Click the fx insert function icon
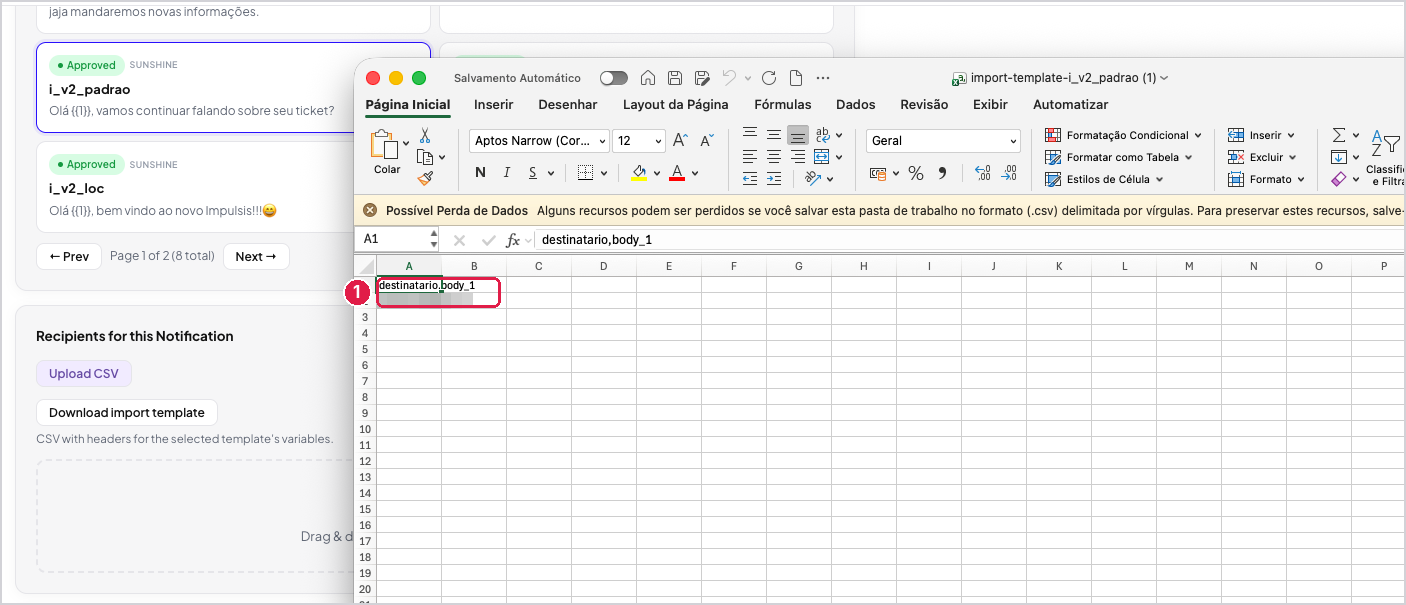1406x605 pixels. coord(513,240)
